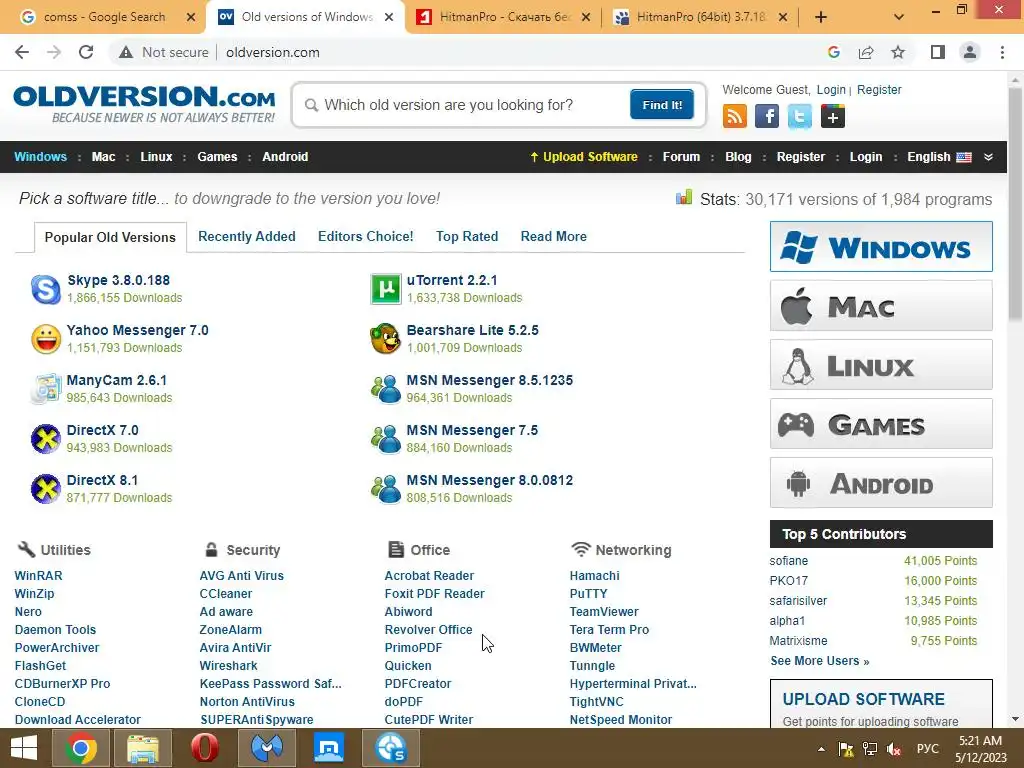Open the tab search dropdown arrow

coord(899,17)
